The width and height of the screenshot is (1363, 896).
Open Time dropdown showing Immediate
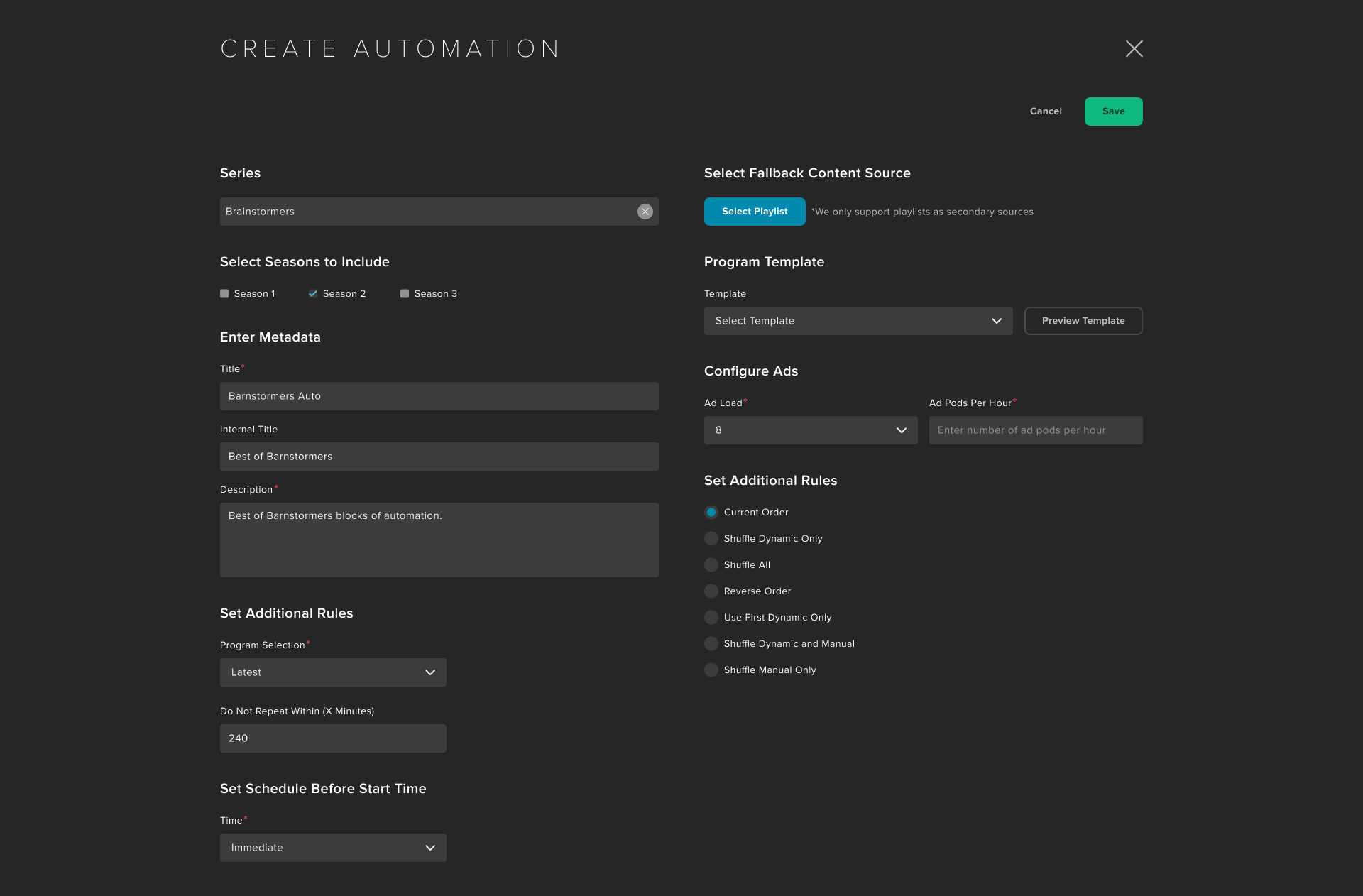pyautogui.click(x=333, y=848)
